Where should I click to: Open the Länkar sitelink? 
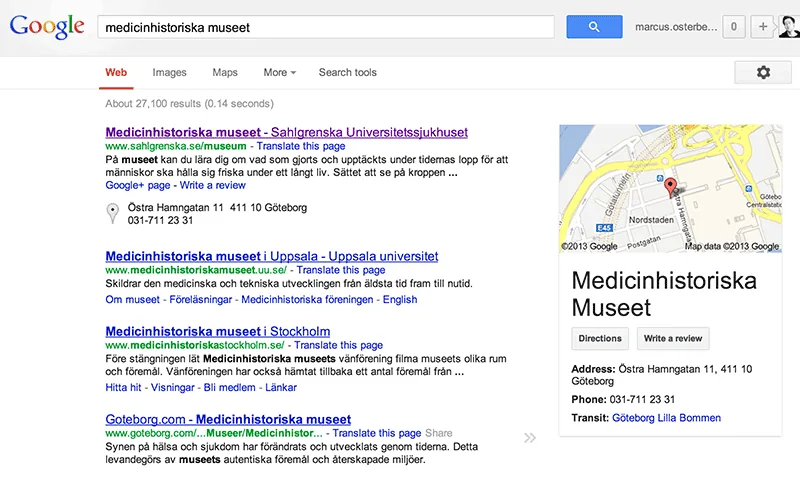pos(281,387)
